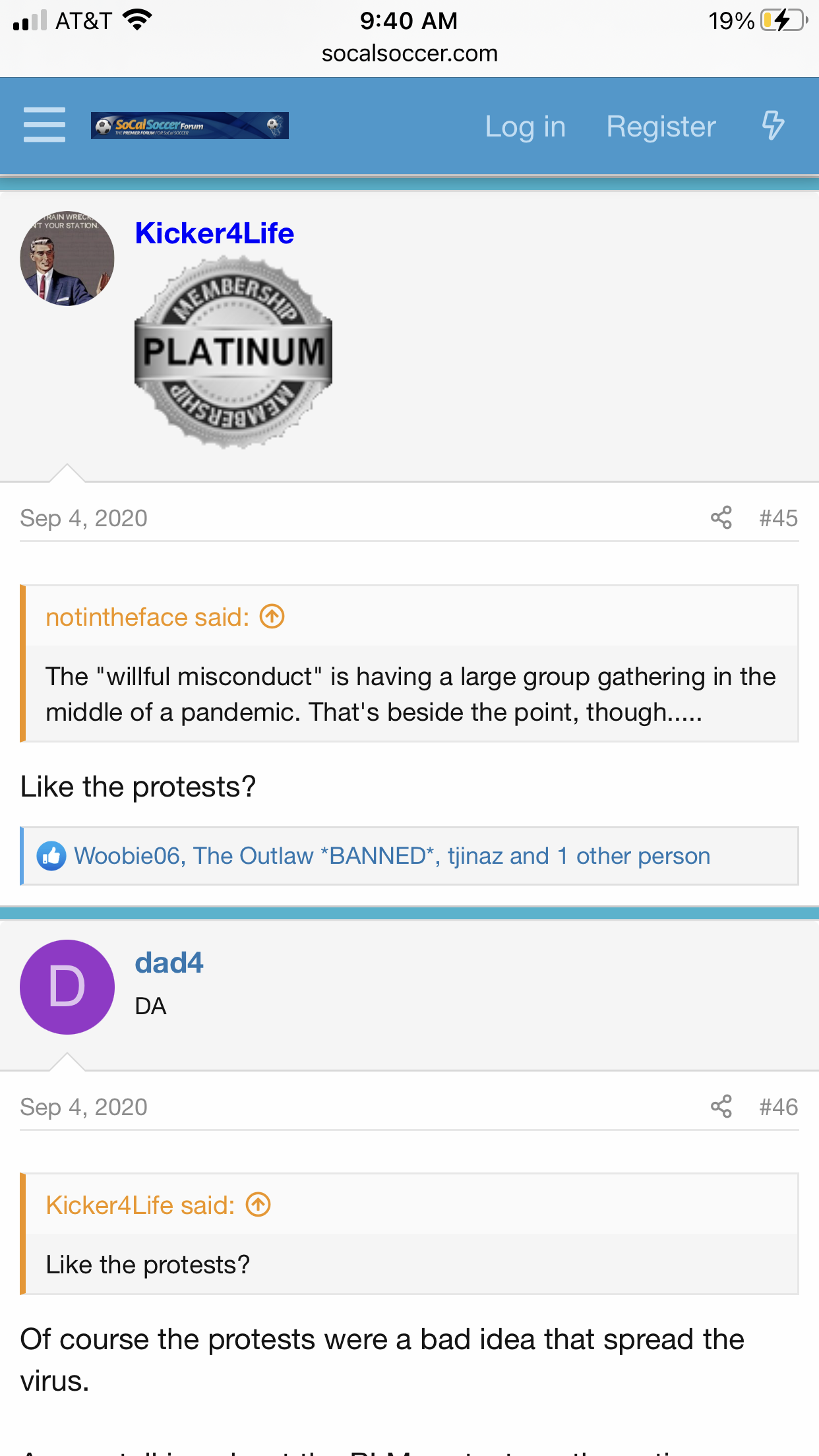Share post #45 via share icon

(721, 518)
